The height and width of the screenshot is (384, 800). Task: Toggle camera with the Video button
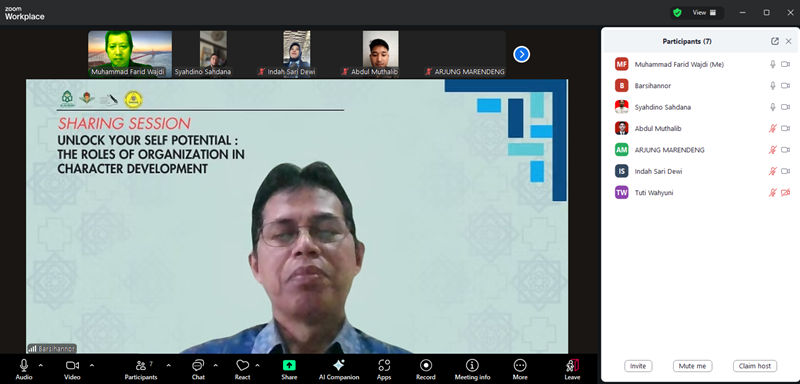72,369
